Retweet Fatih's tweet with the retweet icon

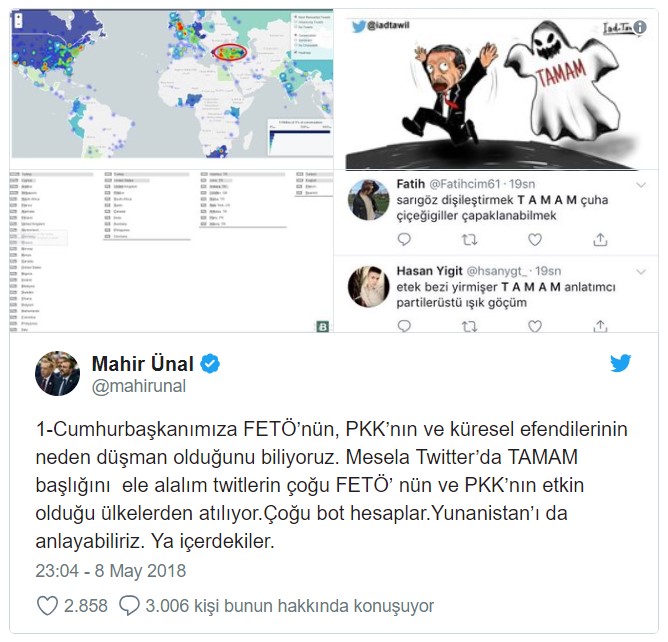[x=469, y=240]
